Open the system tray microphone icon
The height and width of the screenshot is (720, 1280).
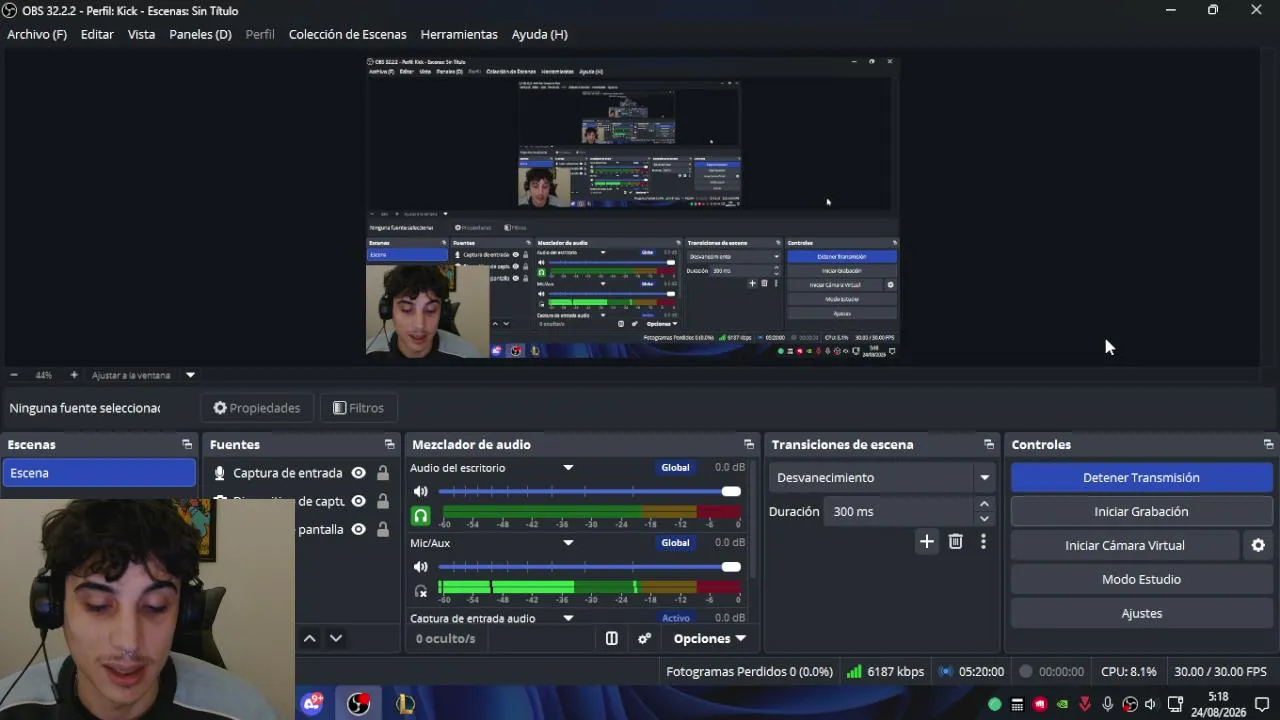(x=1107, y=704)
